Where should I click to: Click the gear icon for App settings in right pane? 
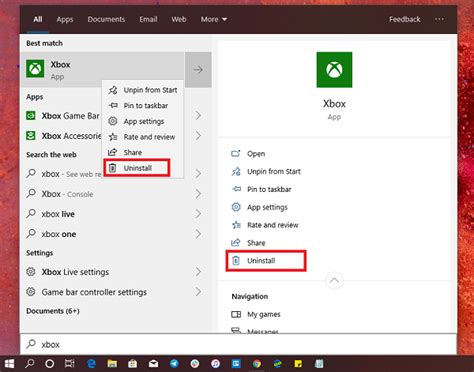(236, 207)
